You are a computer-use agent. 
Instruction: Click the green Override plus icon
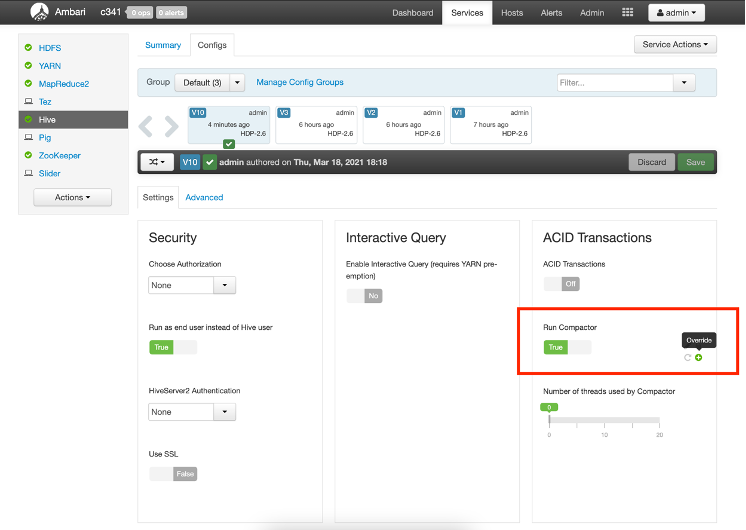698,357
